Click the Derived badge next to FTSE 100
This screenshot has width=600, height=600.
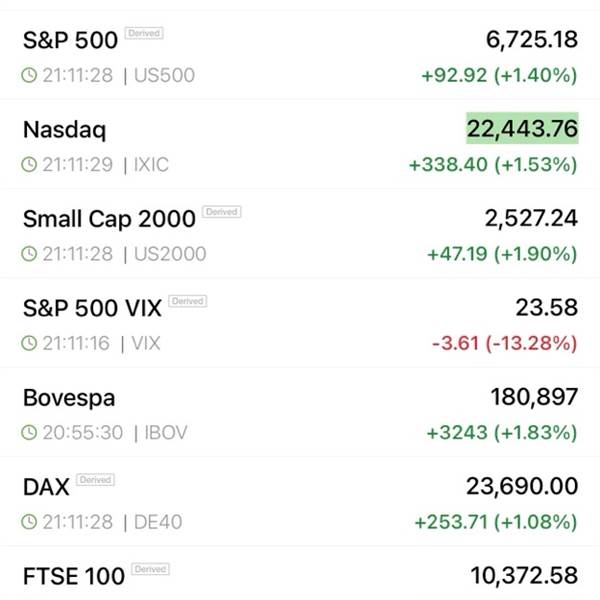tap(151, 569)
